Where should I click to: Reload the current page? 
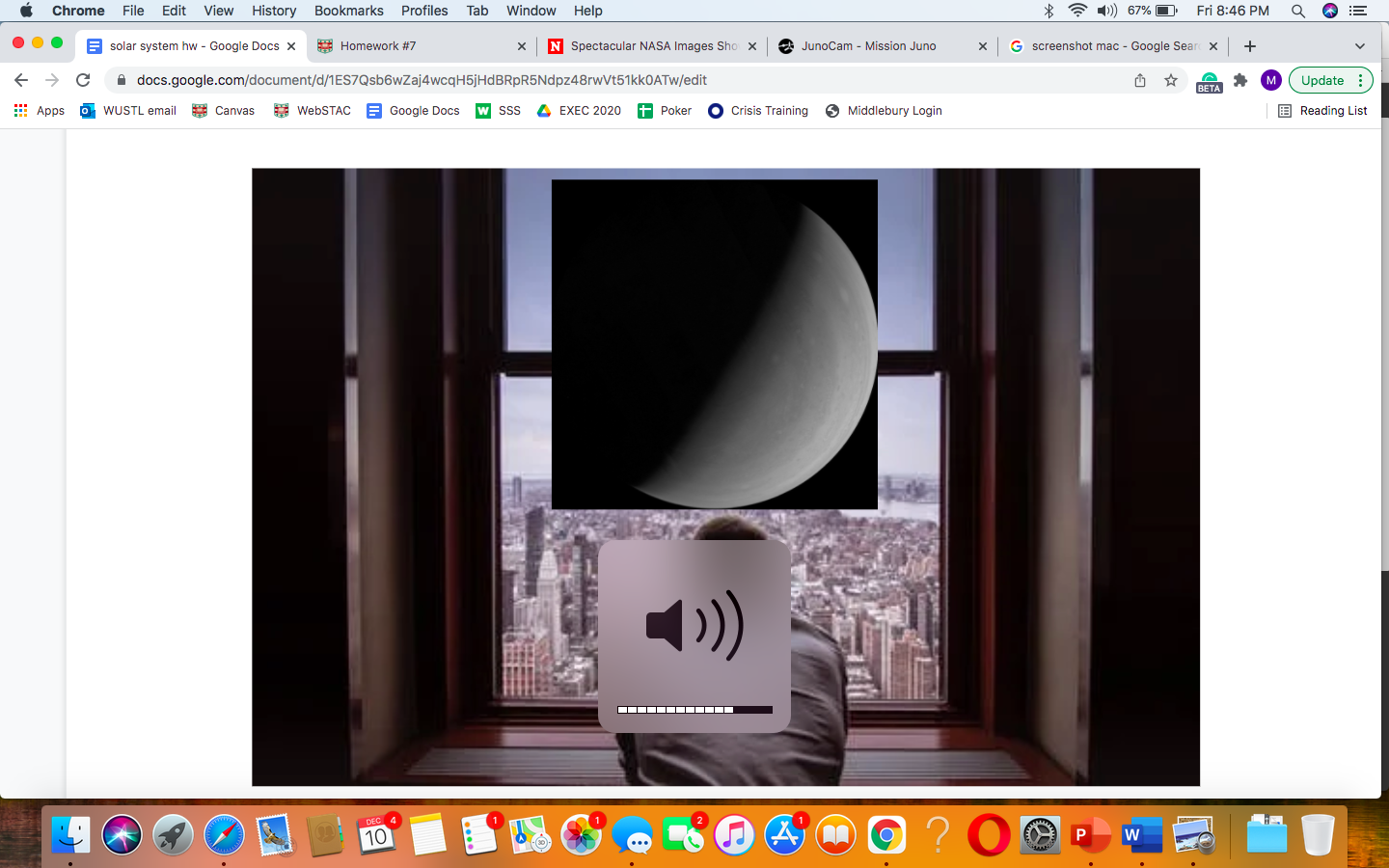click(83, 80)
